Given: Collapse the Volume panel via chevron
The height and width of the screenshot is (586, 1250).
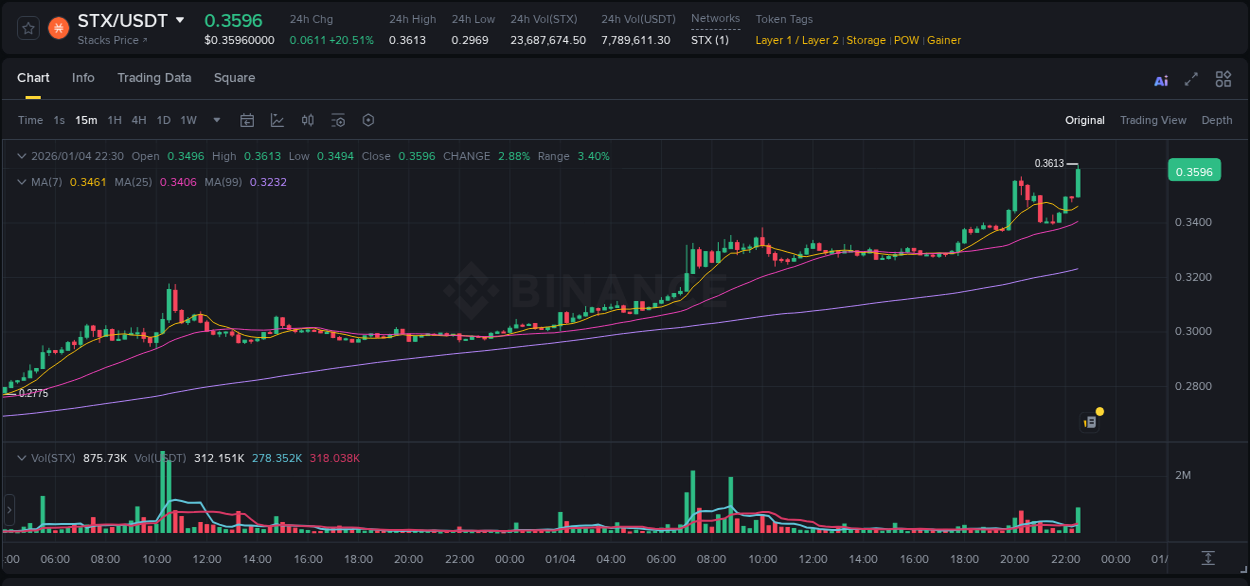Looking at the screenshot, I should click(x=21, y=456).
